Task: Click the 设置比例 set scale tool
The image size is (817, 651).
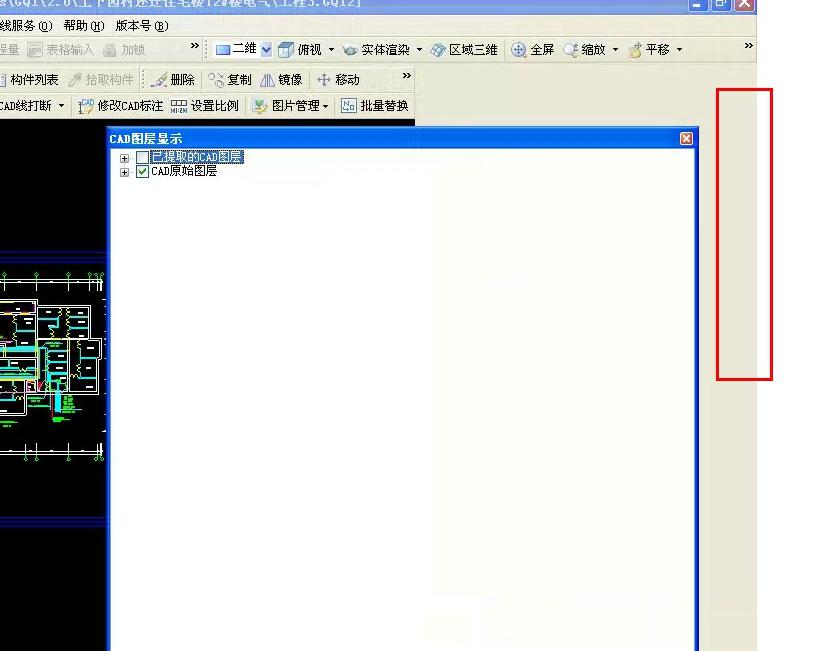Action: (205, 106)
